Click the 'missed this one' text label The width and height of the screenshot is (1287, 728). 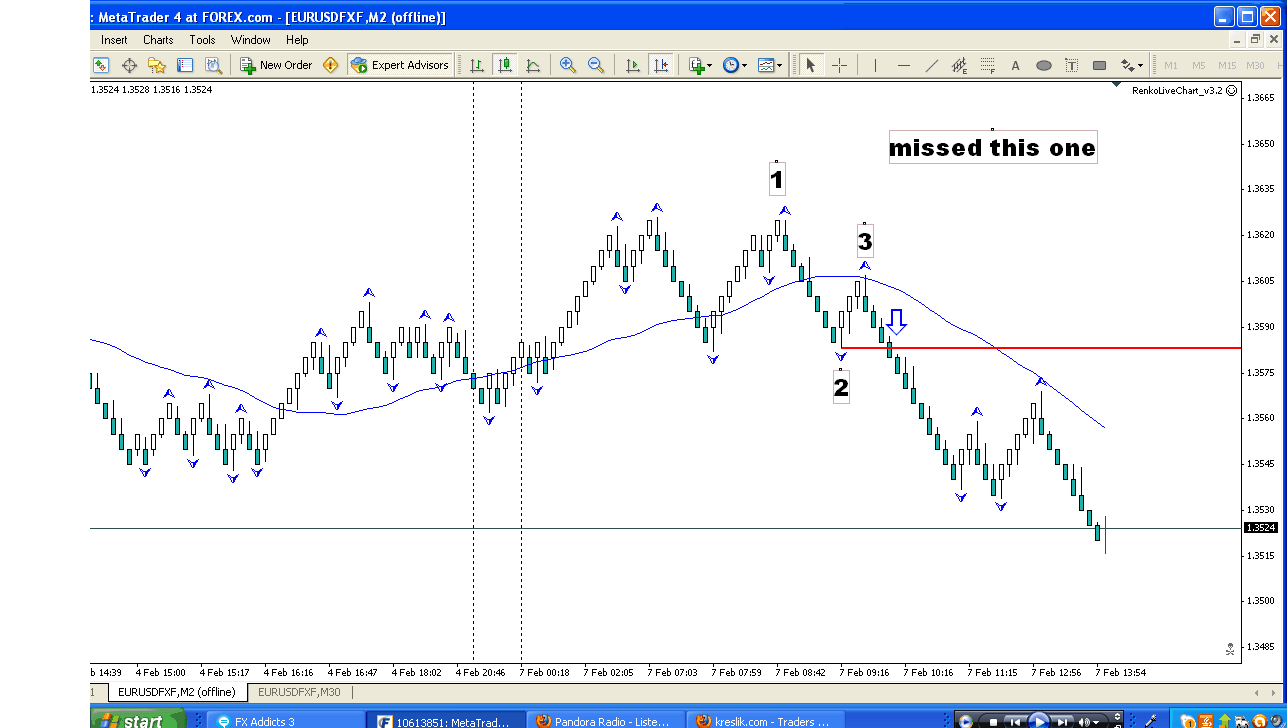[993, 148]
